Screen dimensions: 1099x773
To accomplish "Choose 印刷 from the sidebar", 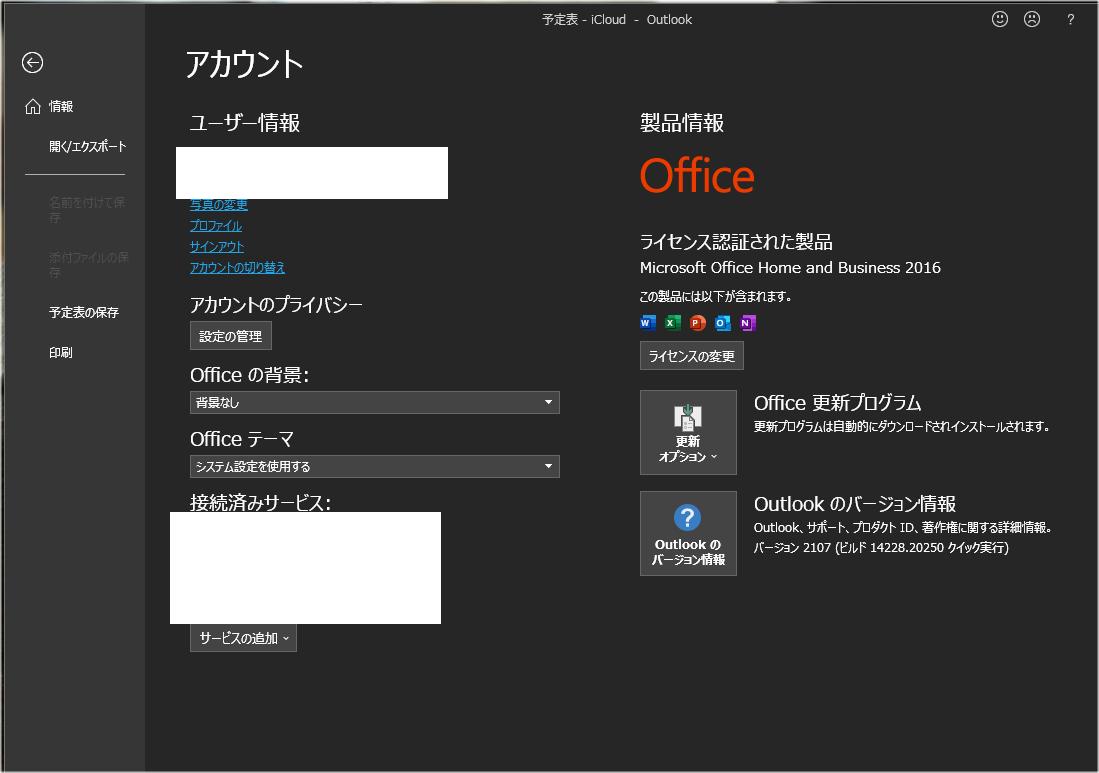I will pyautogui.click(x=61, y=352).
